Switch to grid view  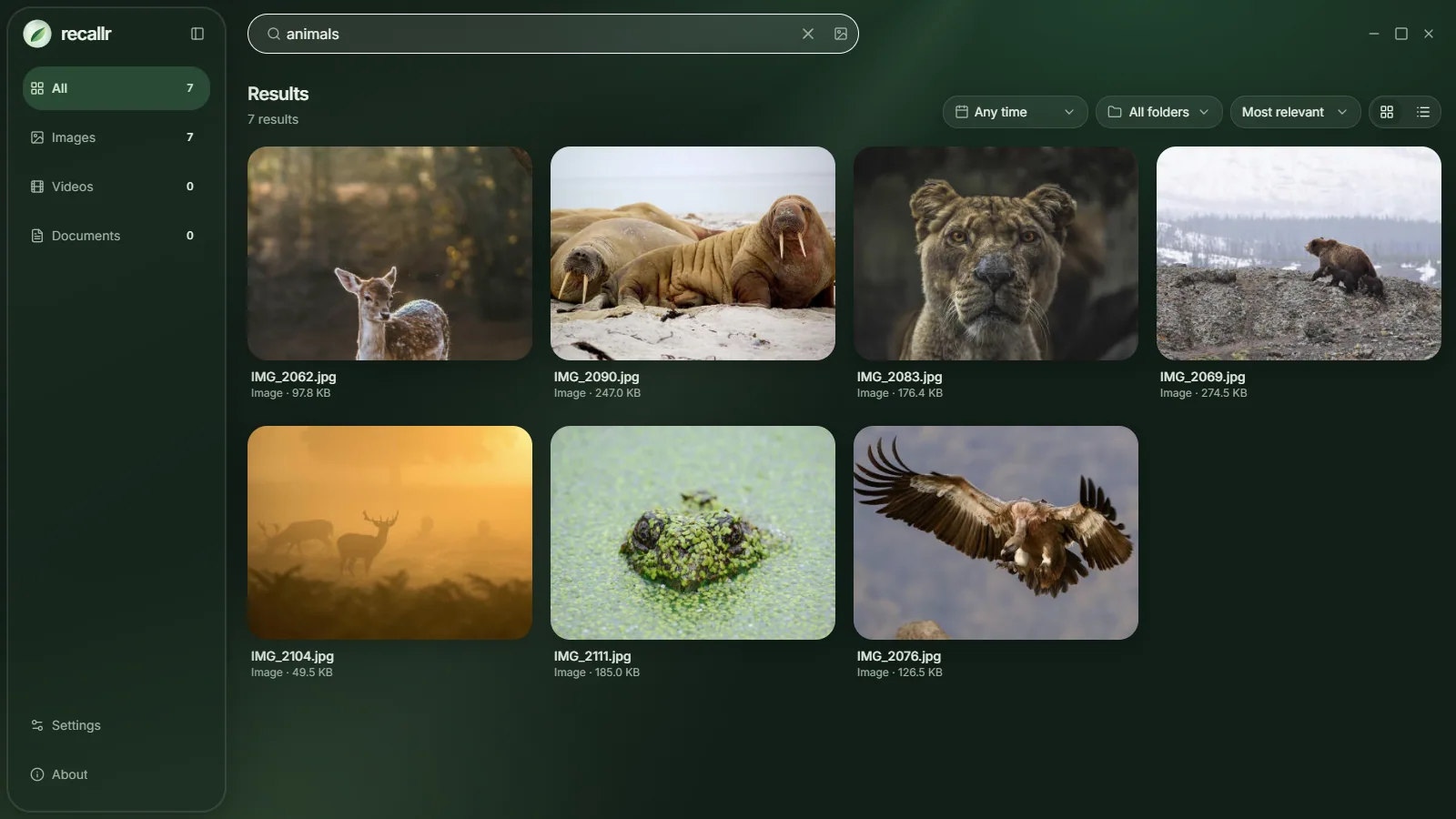click(1387, 112)
